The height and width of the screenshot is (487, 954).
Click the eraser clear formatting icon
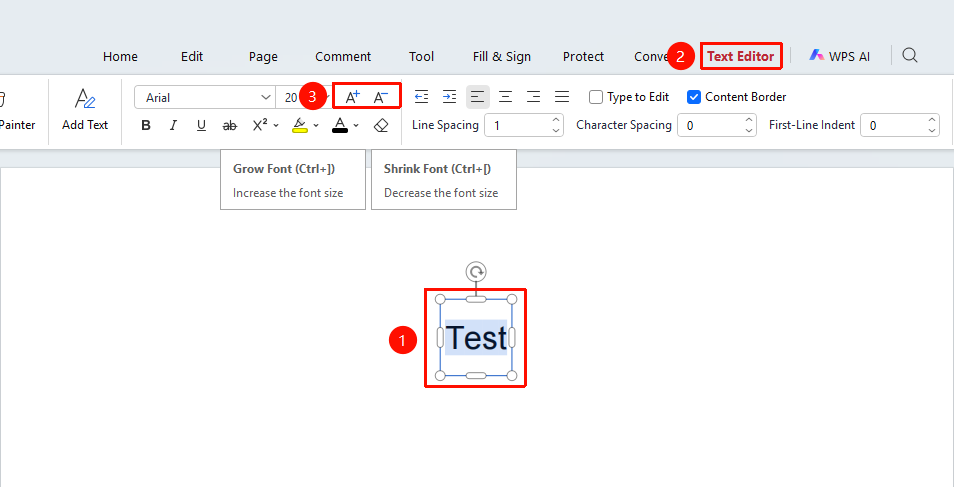point(381,125)
